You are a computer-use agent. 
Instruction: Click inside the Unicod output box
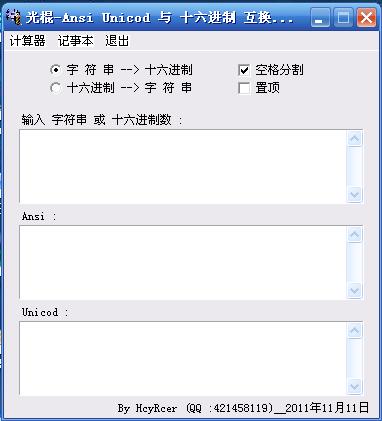pos(183,358)
